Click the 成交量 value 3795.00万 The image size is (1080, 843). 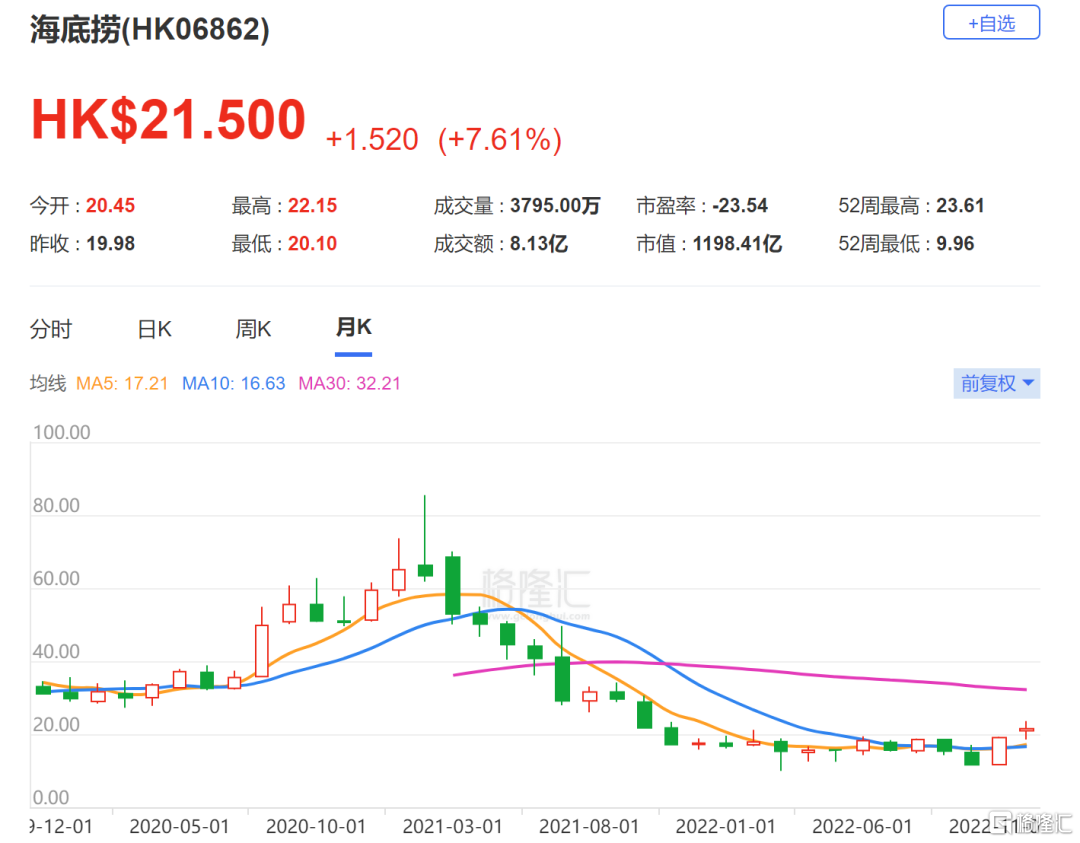(x=555, y=205)
